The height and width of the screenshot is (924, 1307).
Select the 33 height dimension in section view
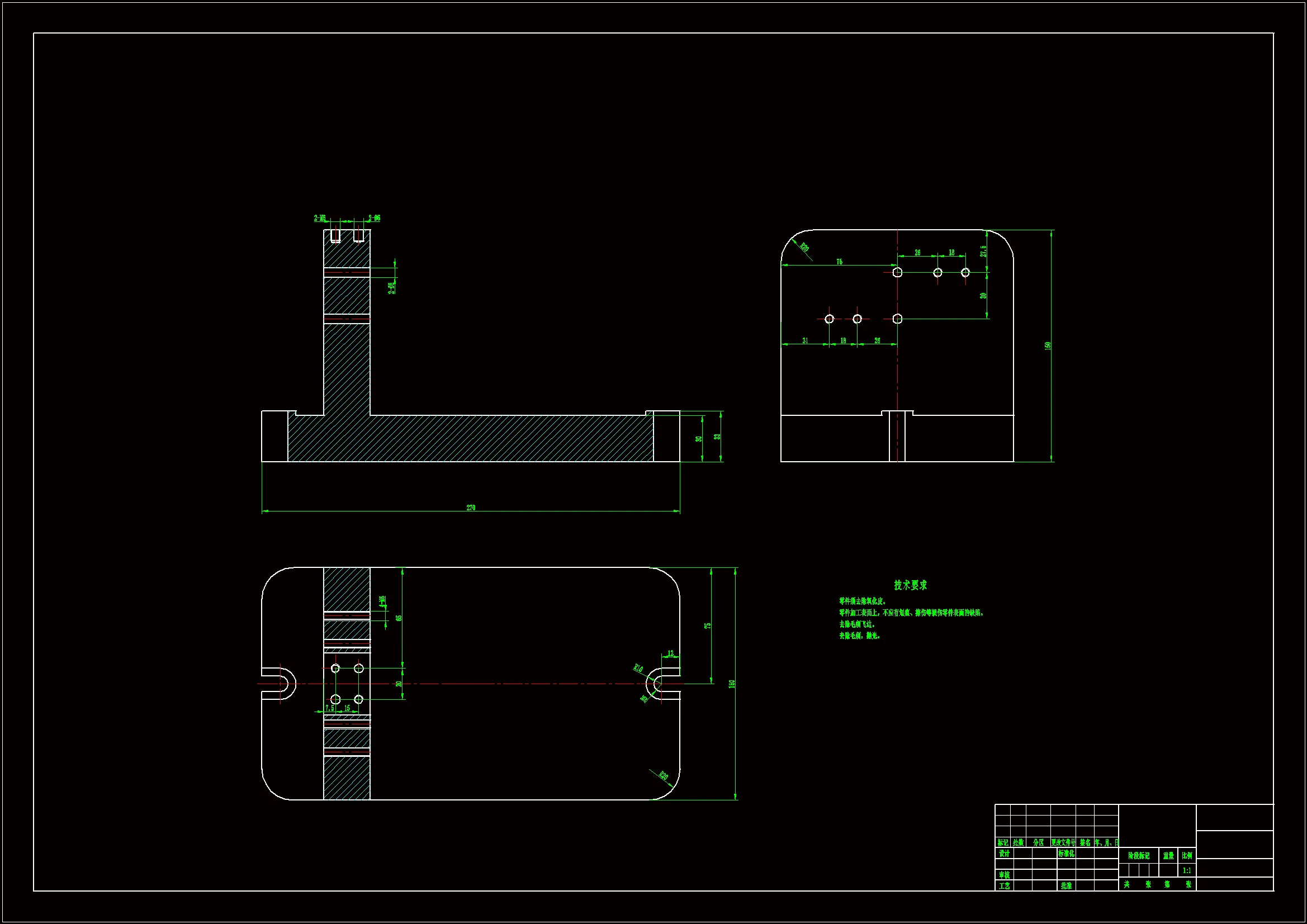[x=718, y=437]
